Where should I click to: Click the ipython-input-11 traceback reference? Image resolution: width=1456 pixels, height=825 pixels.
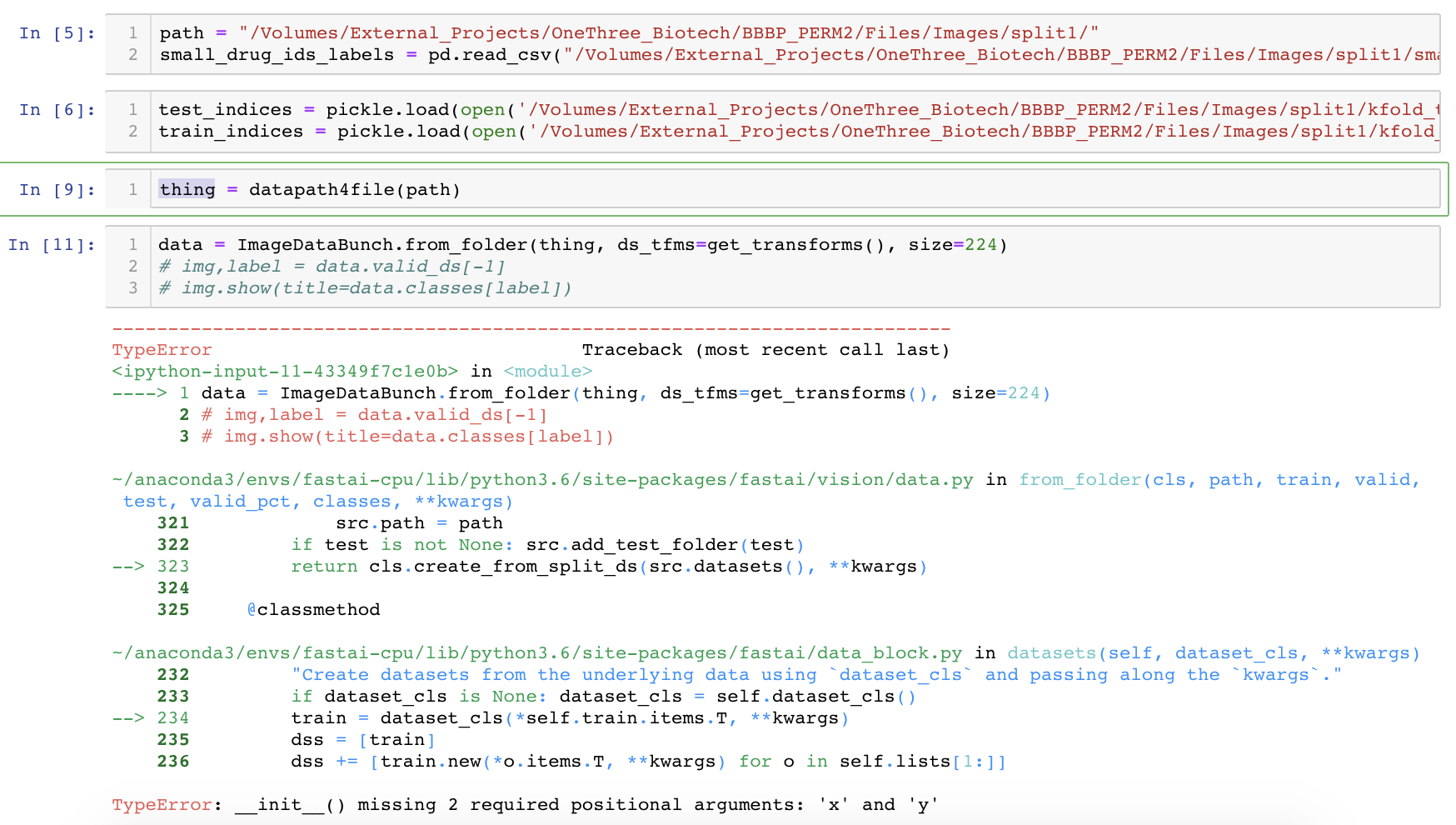tap(285, 372)
